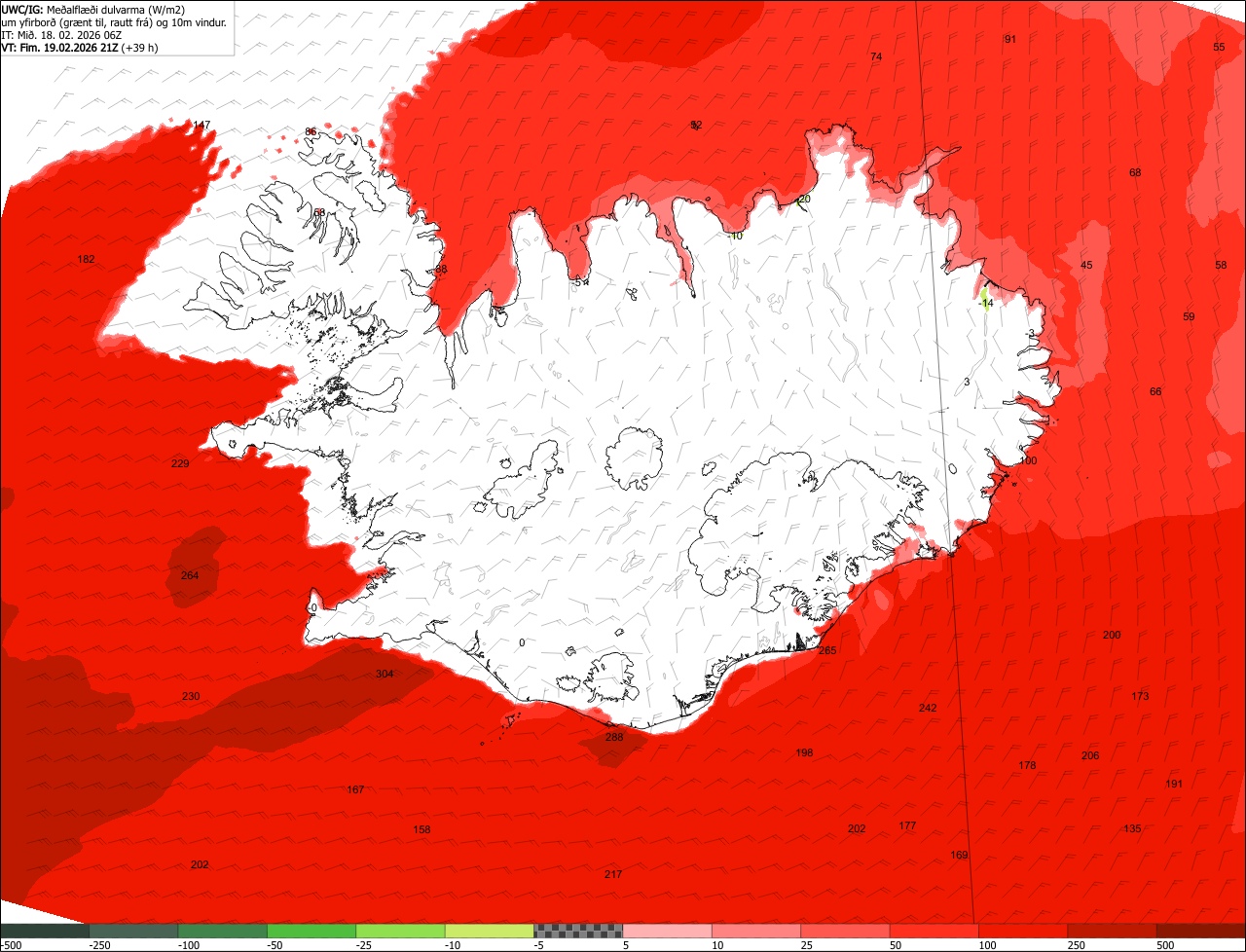
Task: Click the legend tick label -25
Action: [366, 945]
